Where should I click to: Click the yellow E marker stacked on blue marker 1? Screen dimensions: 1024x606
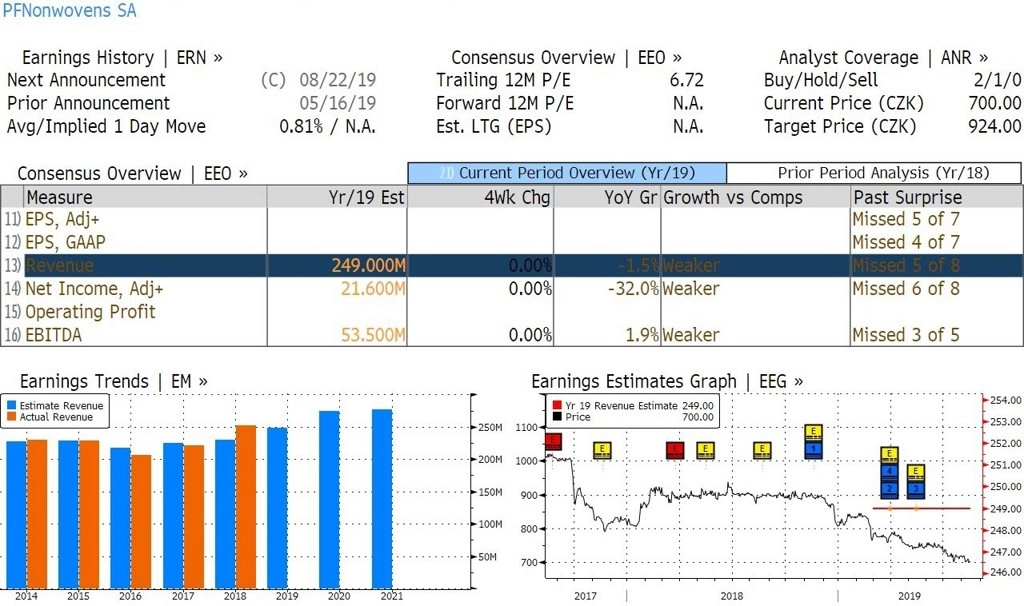[813, 432]
